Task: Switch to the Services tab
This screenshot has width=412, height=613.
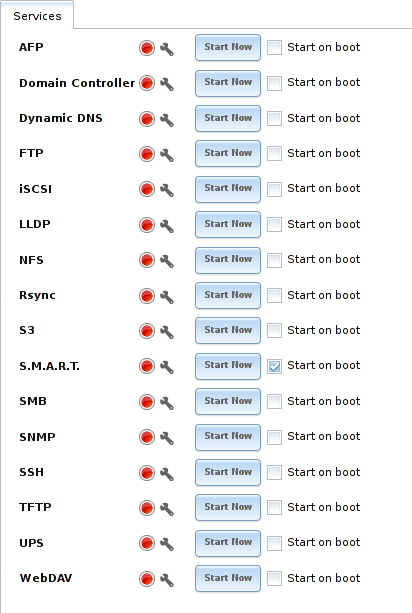Action: 37,16
